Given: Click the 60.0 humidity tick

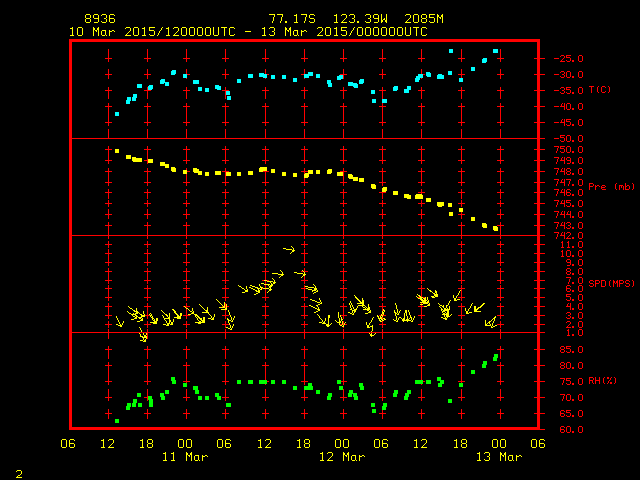Looking at the screenshot, I should [x=572, y=429].
